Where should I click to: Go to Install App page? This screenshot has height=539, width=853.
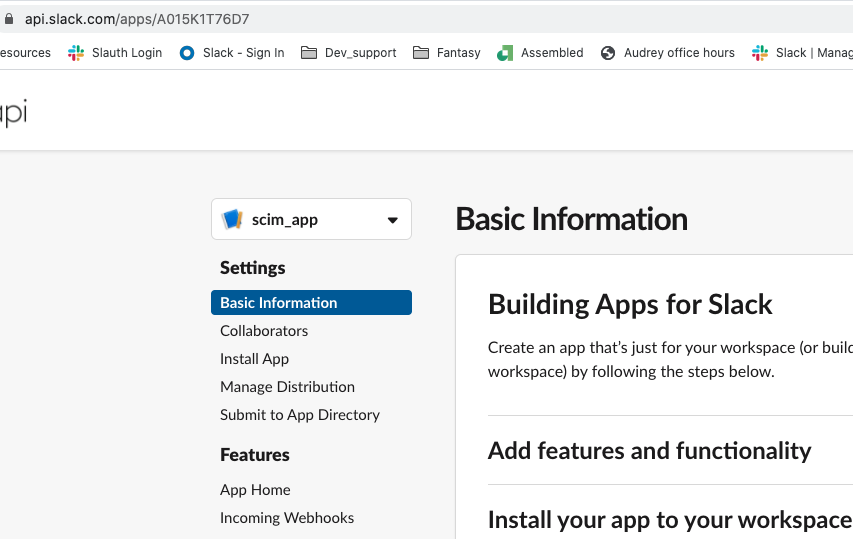coord(254,359)
